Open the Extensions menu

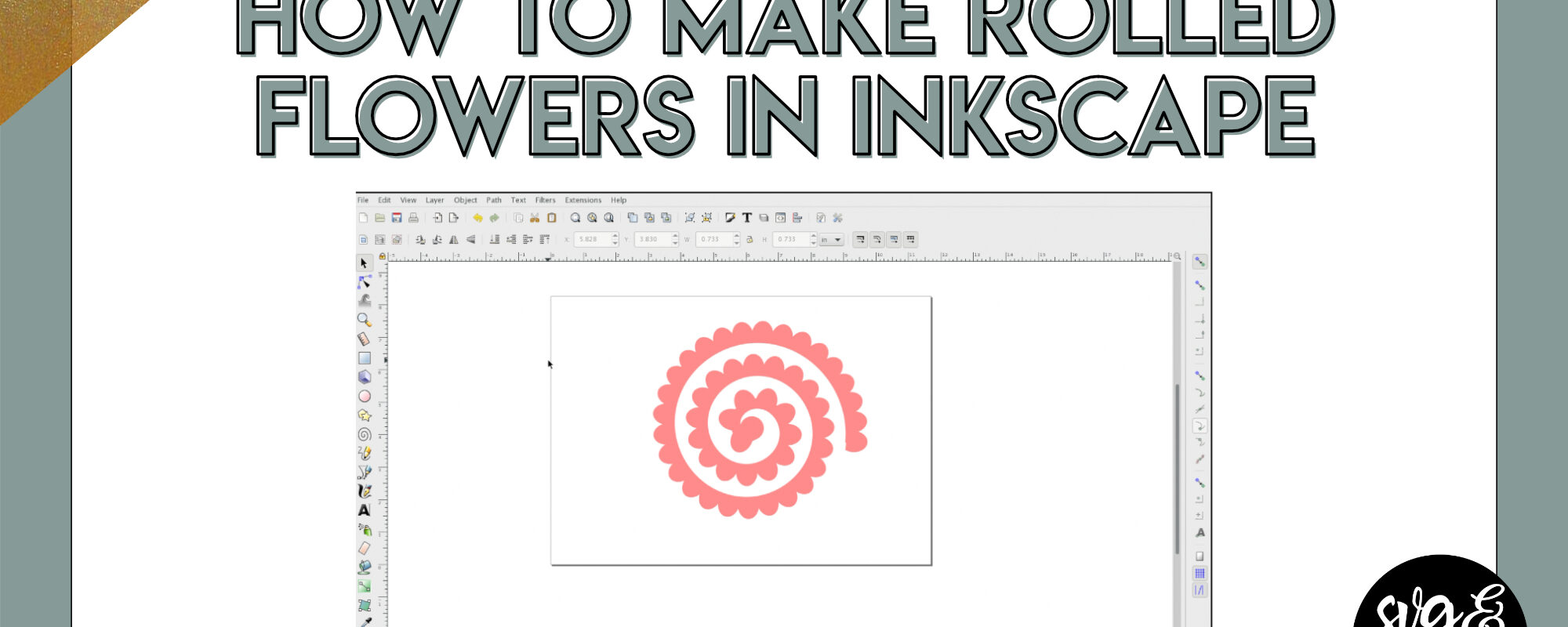583,200
